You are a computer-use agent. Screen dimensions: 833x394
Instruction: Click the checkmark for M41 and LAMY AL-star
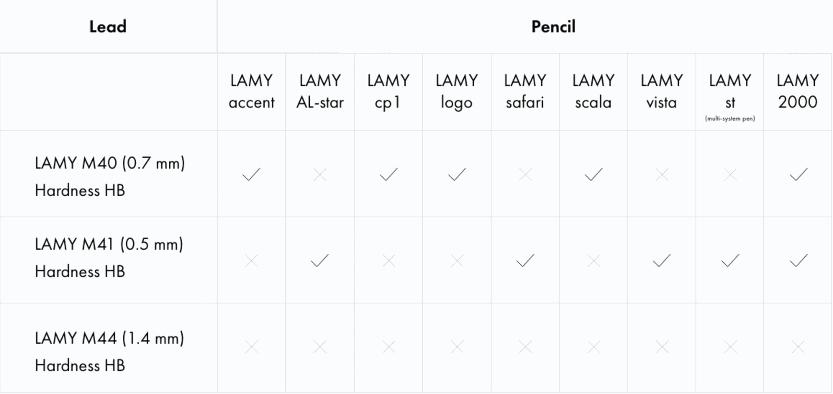pyautogui.click(x=320, y=260)
